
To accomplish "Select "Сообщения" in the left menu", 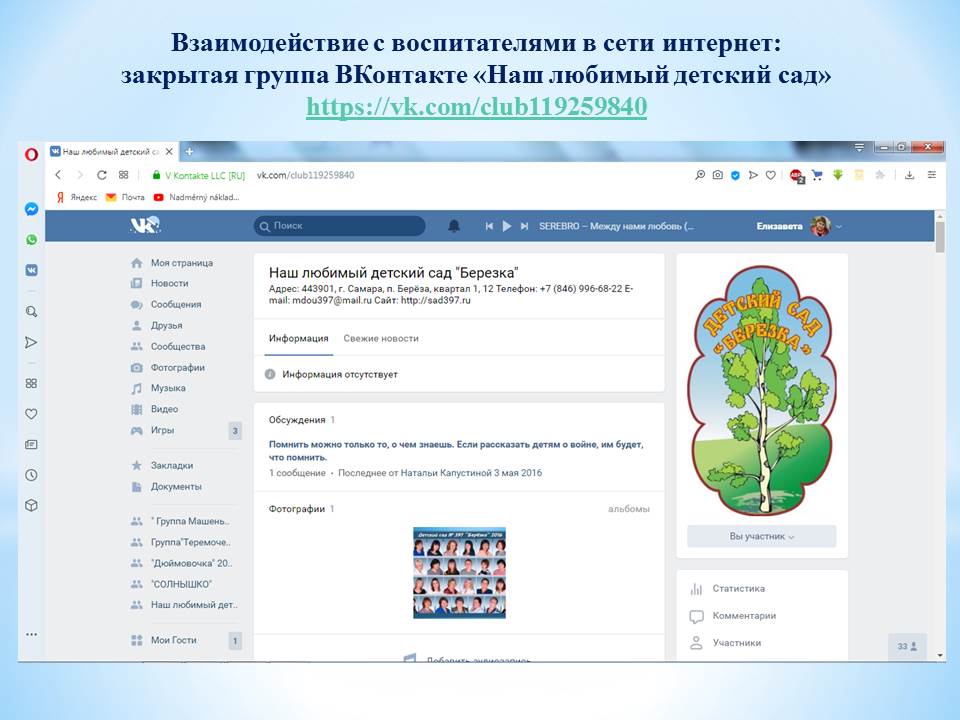I will click(x=175, y=304).
